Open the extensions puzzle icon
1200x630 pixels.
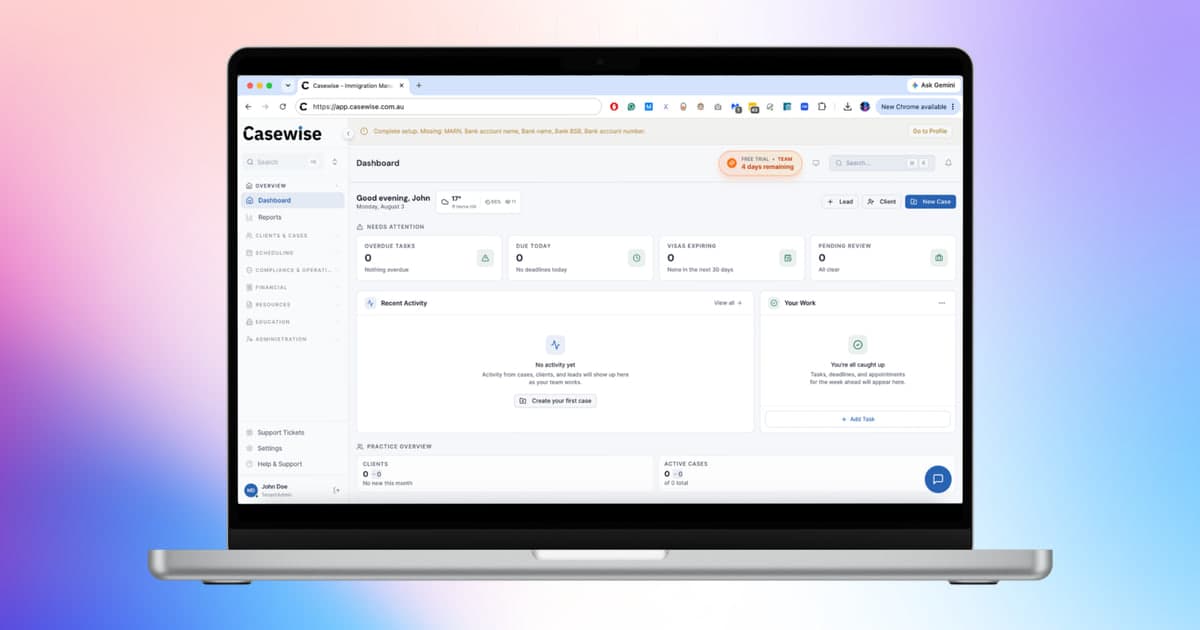coord(822,106)
